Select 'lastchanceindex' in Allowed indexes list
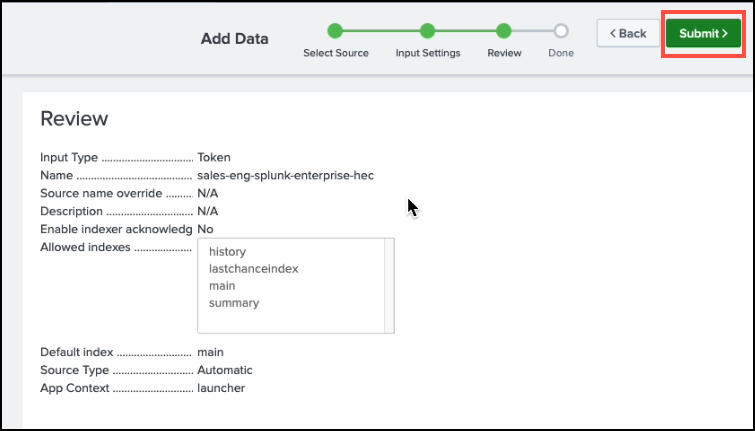Viewport: 755px width, 431px height. (x=254, y=269)
